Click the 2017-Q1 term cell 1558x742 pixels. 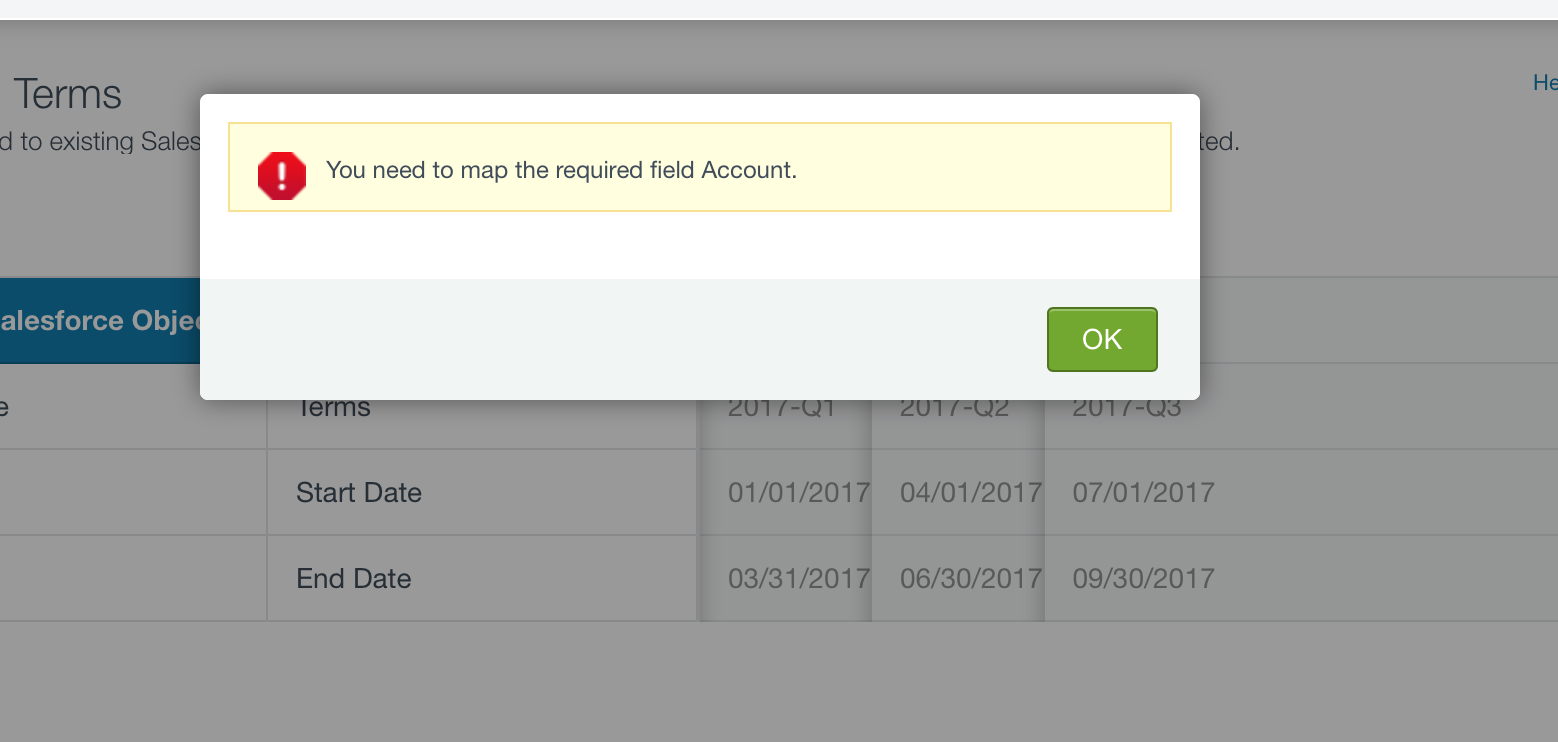[782, 408]
